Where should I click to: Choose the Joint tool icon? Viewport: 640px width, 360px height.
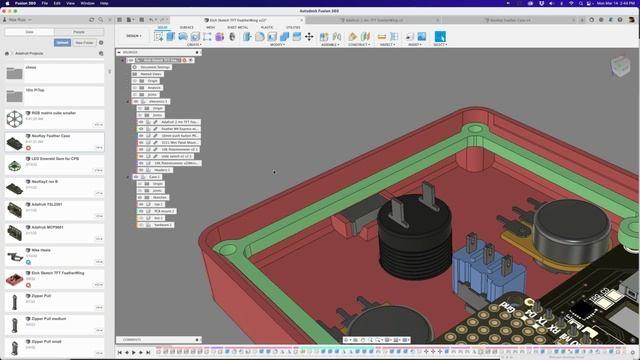337,37
